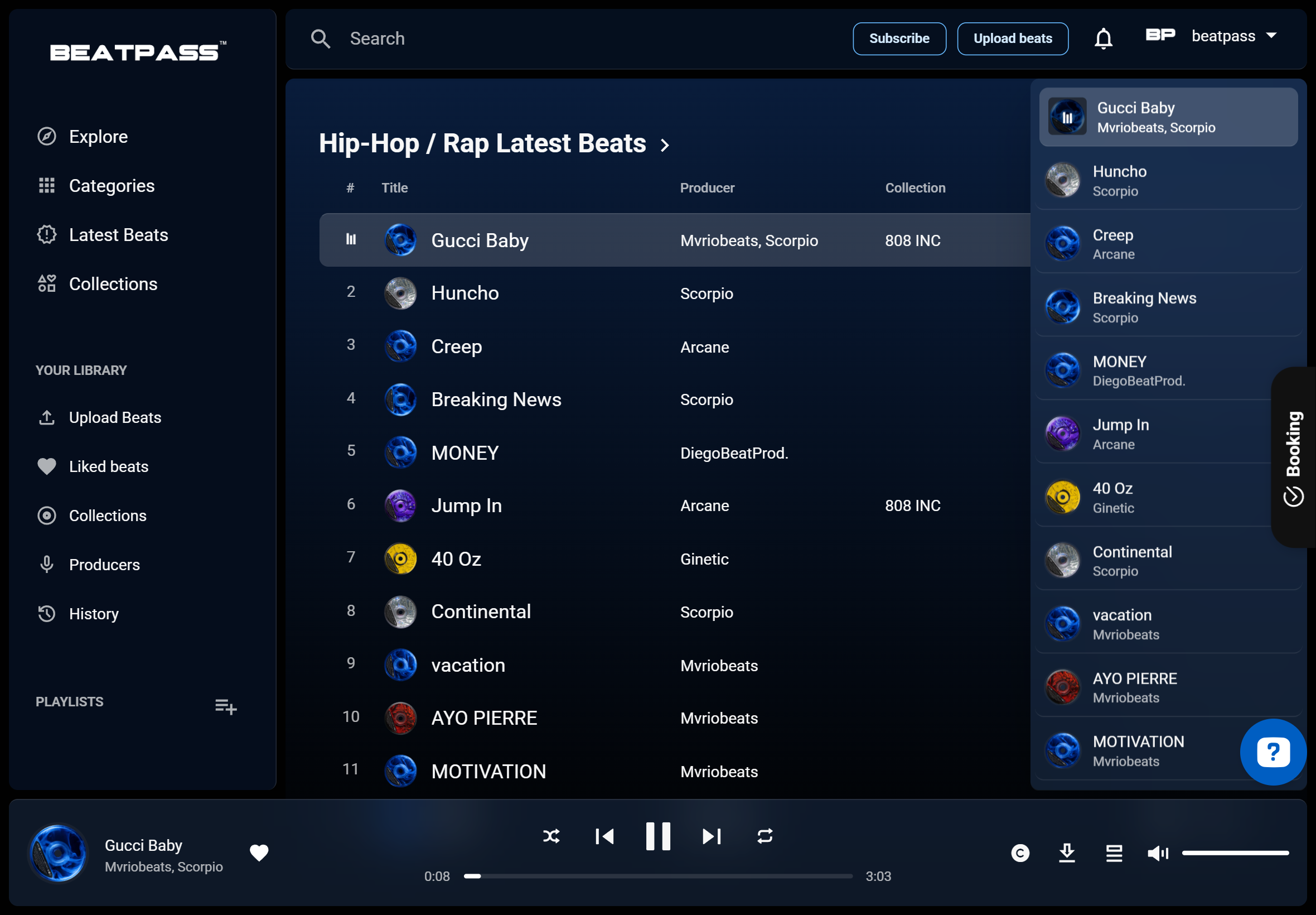This screenshot has height=915, width=1316.
Task: Click Gucci Baby playing icon in queue
Action: coord(1067,117)
